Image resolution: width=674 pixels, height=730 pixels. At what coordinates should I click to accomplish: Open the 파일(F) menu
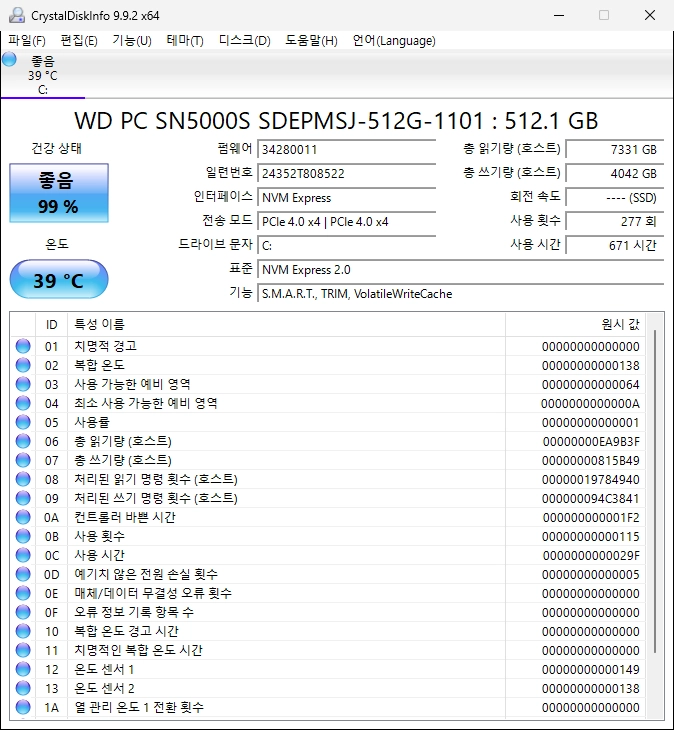[x=27, y=41]
